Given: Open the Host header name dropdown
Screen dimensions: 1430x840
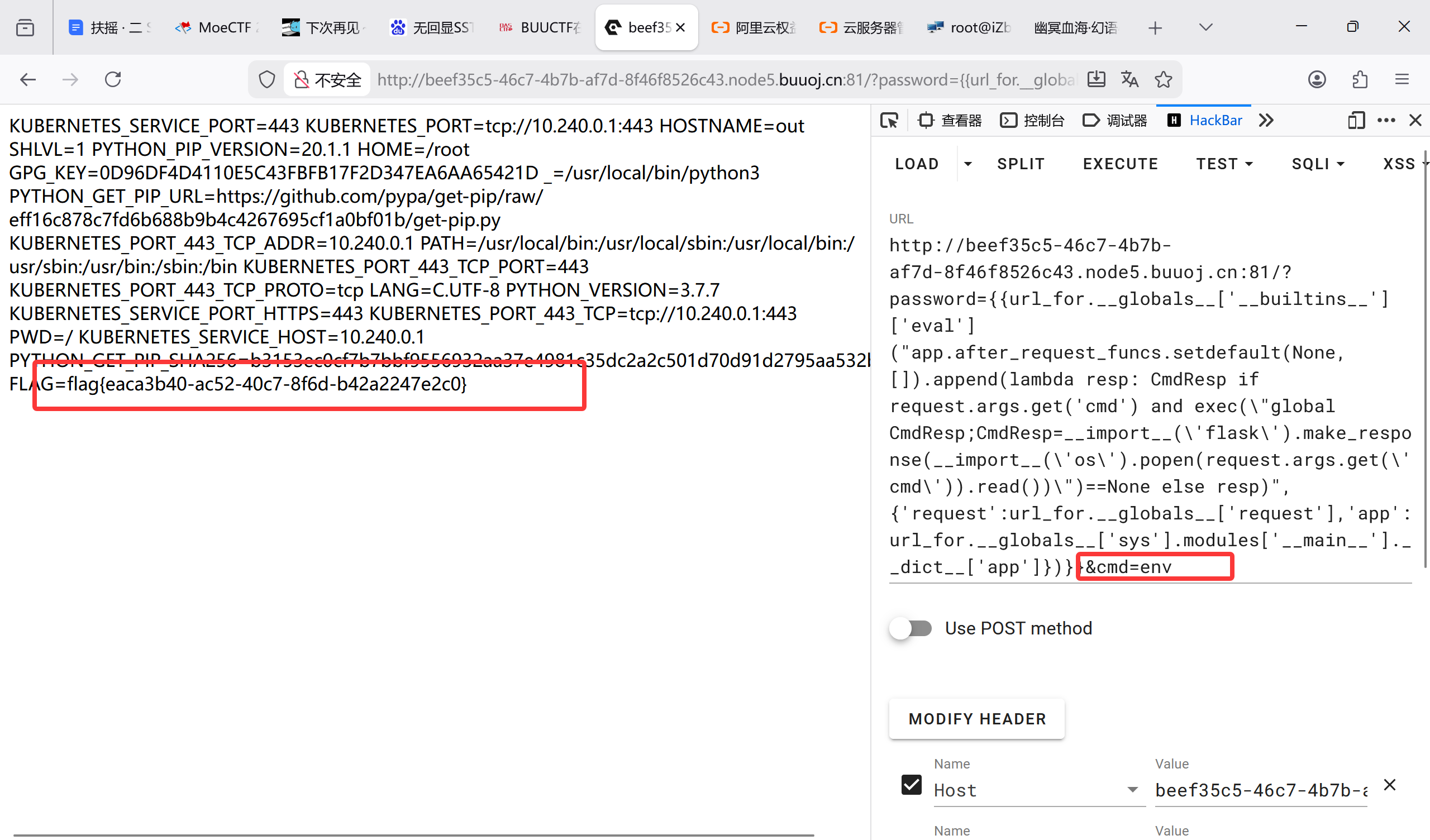Looking at the screenshot, I should (x=1132, y=790).
